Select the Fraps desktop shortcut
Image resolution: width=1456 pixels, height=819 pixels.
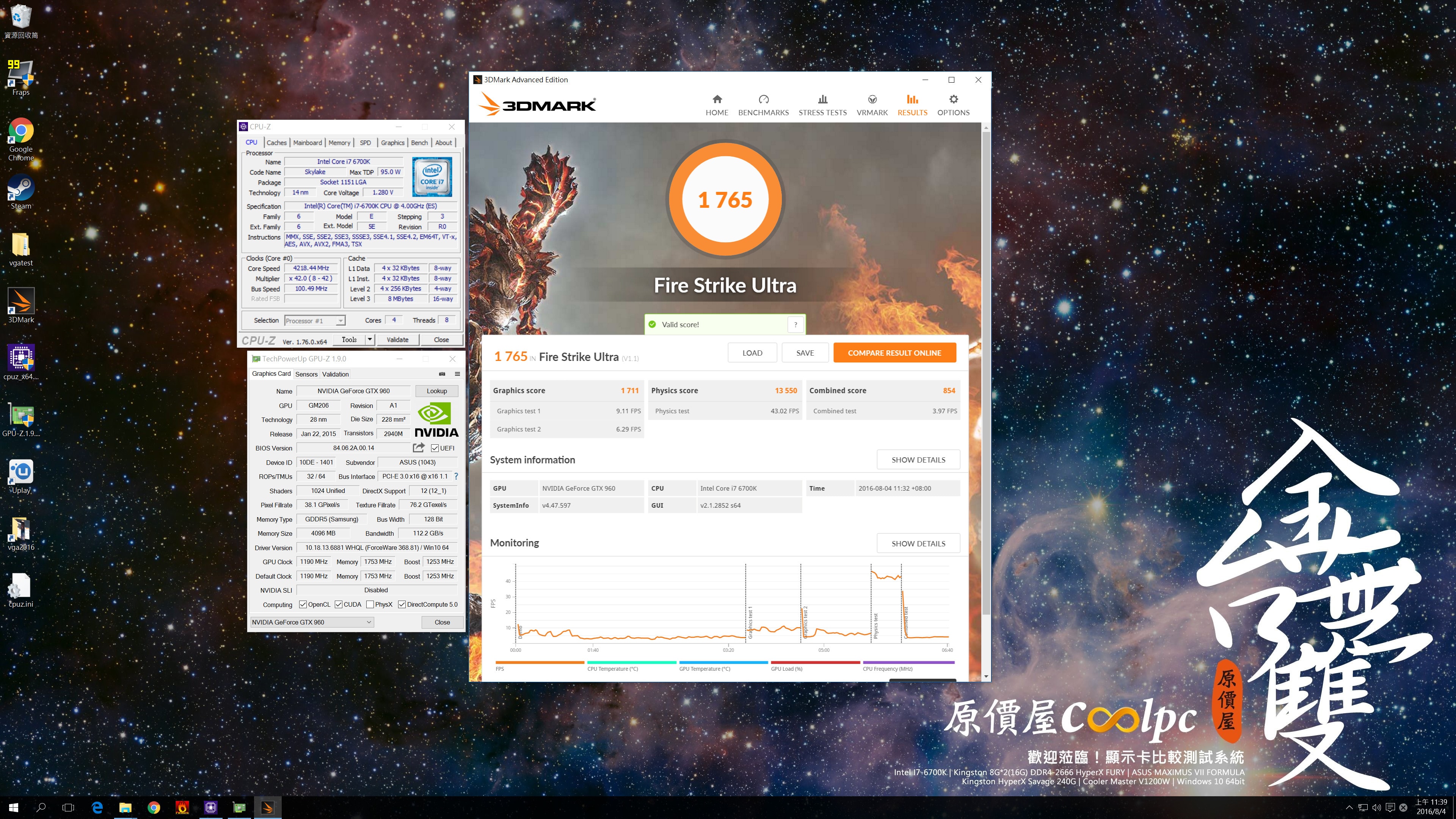point(21,78)
